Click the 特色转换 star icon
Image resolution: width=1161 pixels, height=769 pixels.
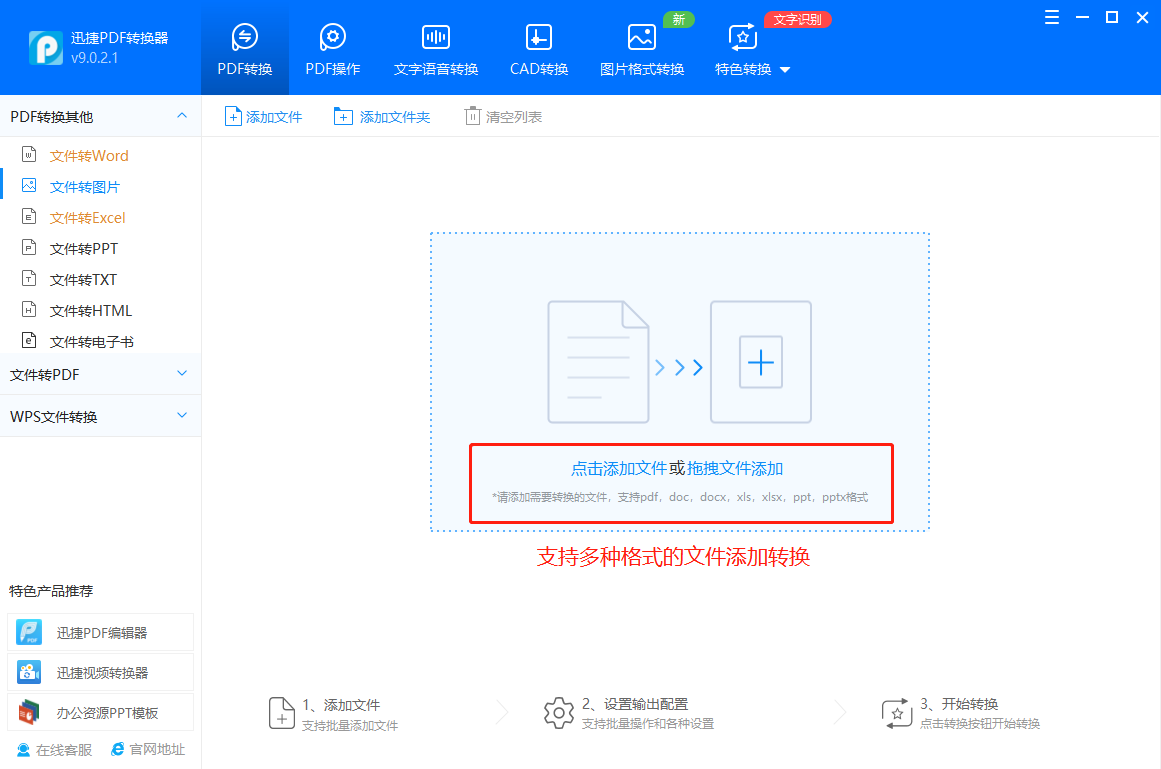click(743, 36)
